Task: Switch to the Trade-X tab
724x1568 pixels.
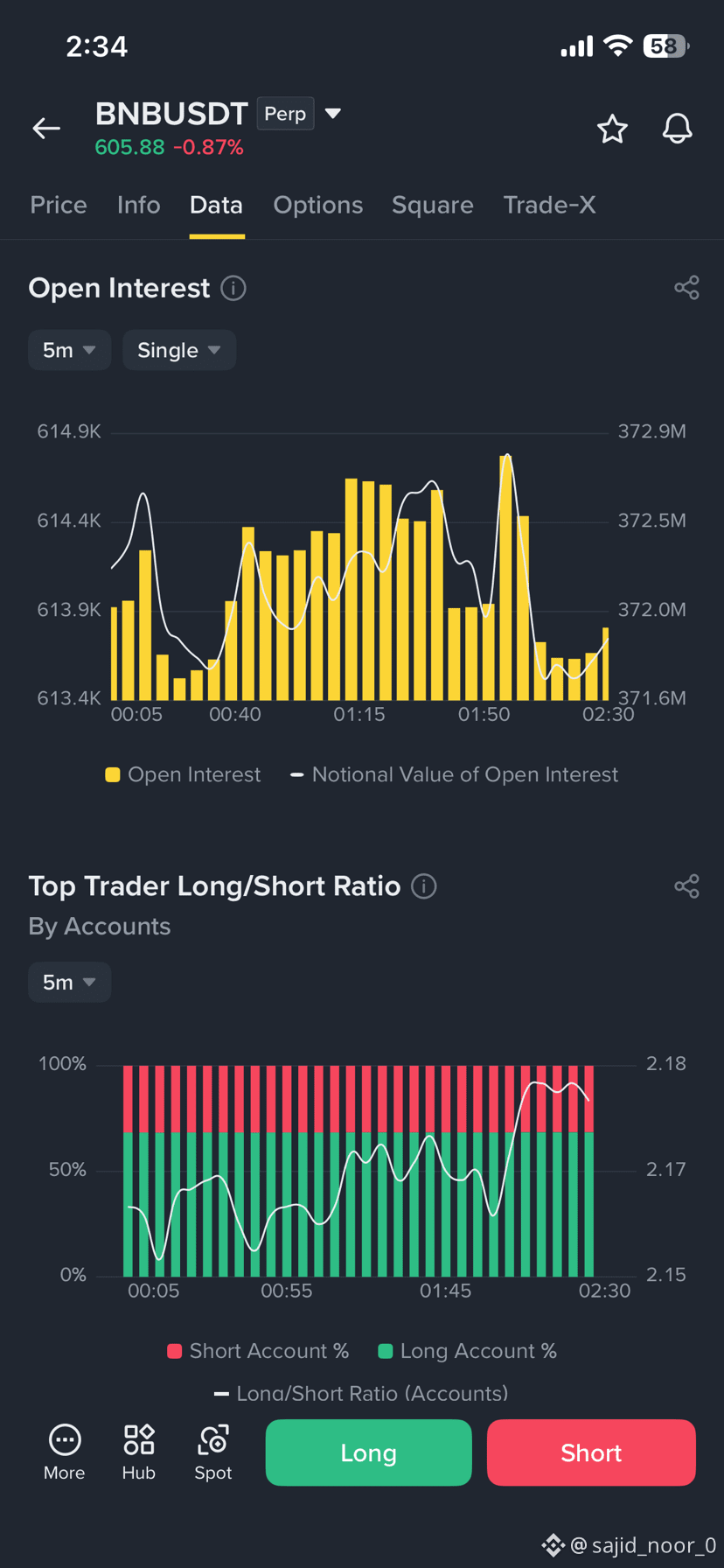Action: [x=549, y=205]
